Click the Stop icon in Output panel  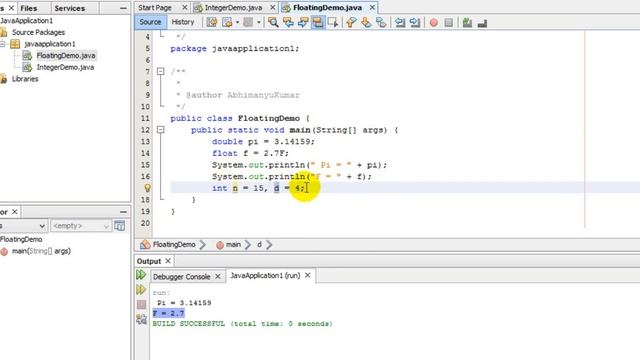pyautogui.click(x=141, y=304)
